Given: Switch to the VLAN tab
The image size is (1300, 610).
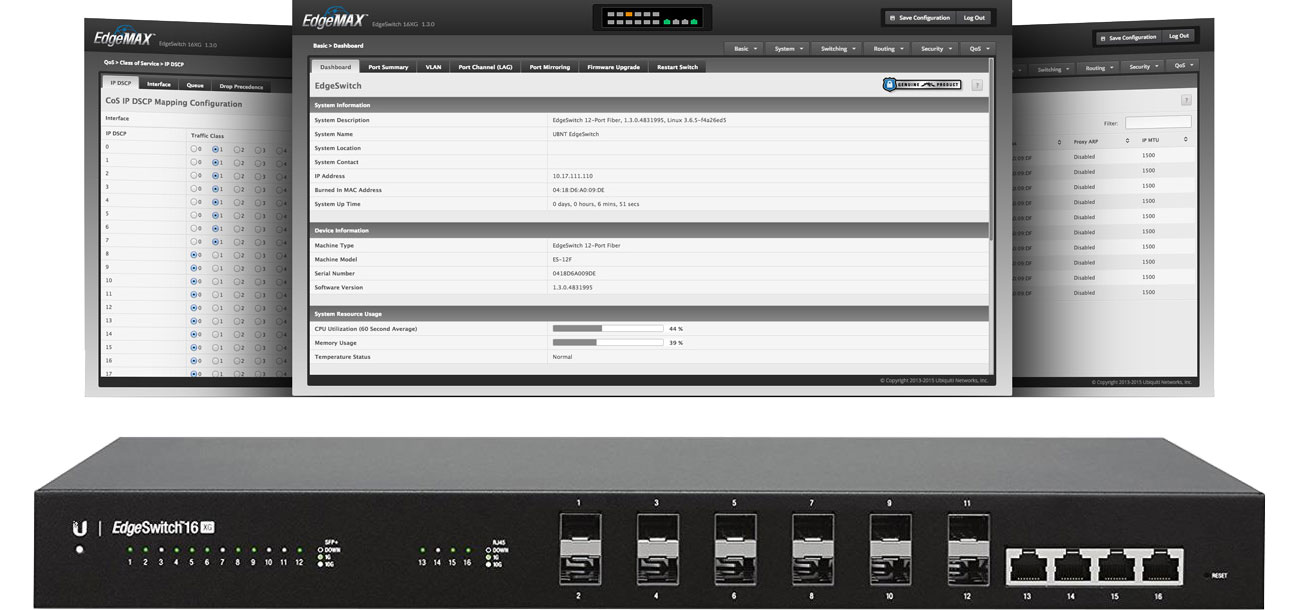Looking at the screenshot, I should click(433, 67).
